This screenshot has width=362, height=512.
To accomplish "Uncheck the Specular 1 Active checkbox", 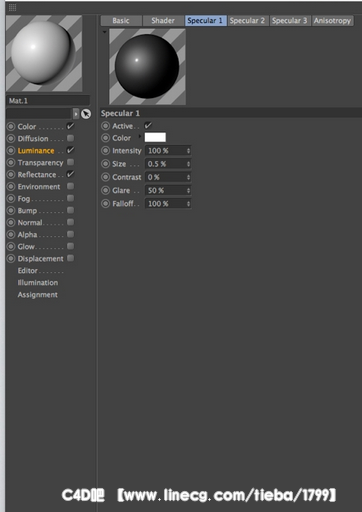I will [148, 126].
